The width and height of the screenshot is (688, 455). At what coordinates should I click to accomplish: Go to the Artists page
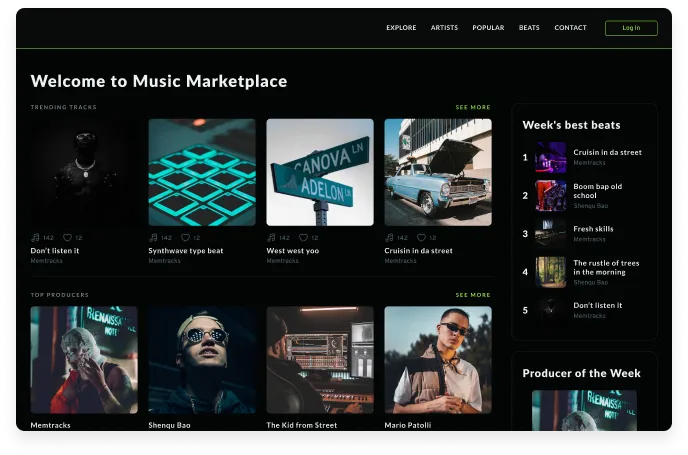[444, 28]
